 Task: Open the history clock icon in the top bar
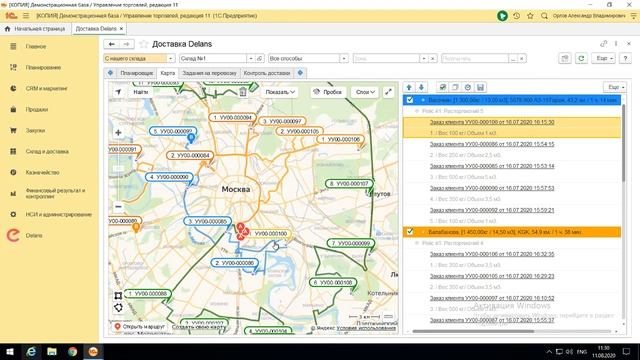[x=516, y=16]
